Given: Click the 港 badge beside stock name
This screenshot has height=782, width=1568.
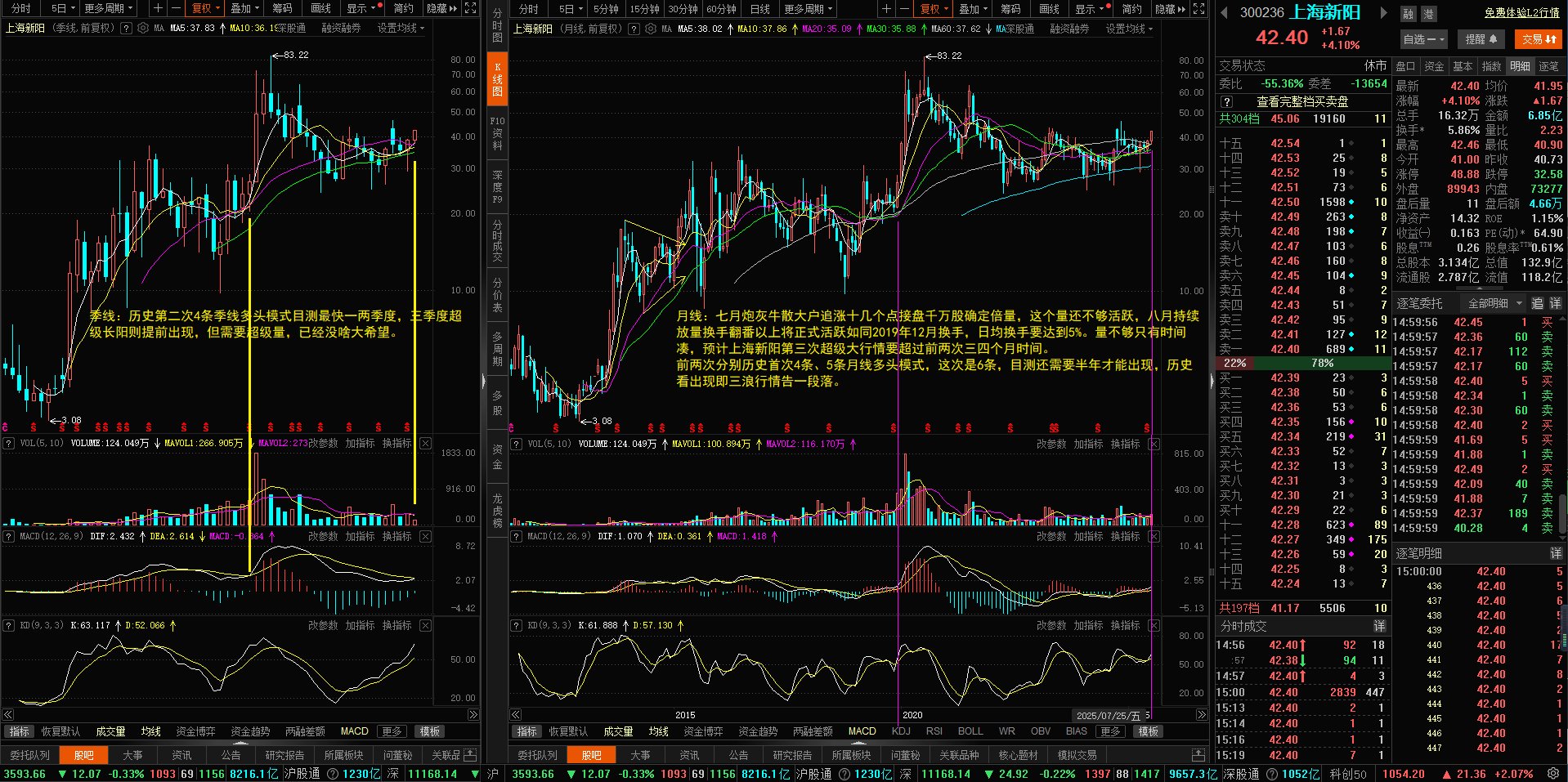Looking at the screenshot, I should 1428,14.
